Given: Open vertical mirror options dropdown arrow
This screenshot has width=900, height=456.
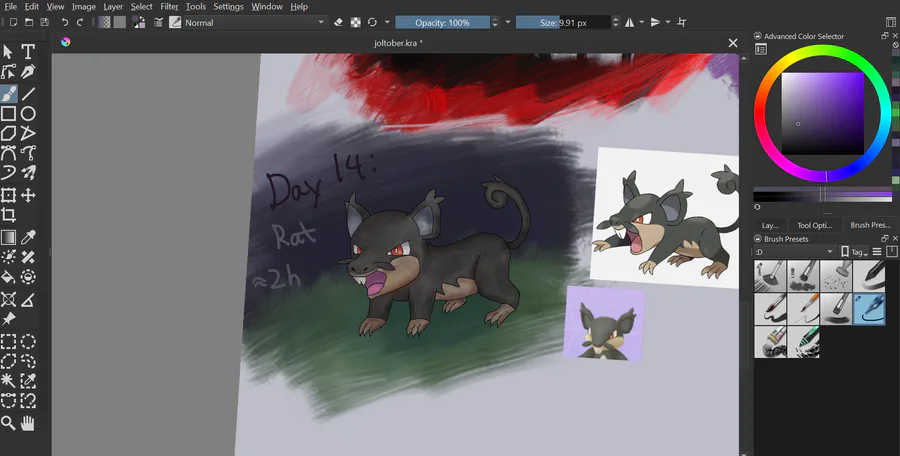Looking at the screenshot, I should click(668, 22).
